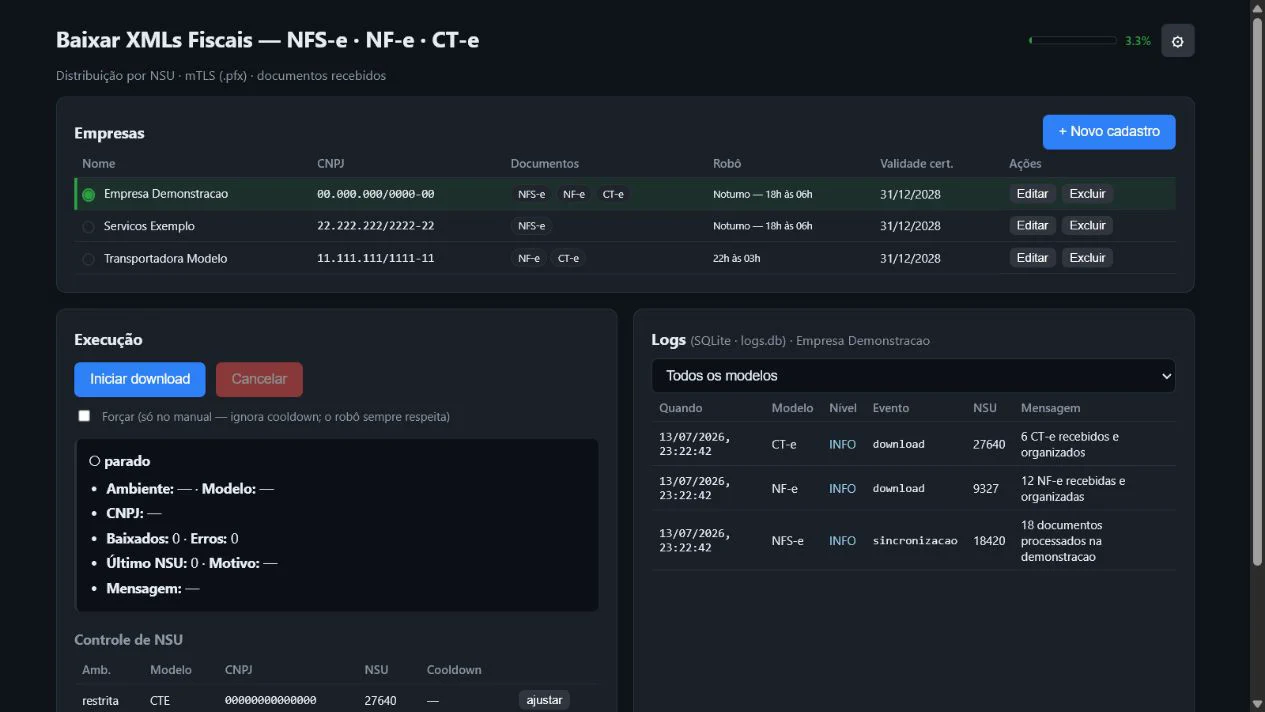Click the 3.3% progress bar
This screenshot has width=1265, height=712.
click(x=1072, y=41)
